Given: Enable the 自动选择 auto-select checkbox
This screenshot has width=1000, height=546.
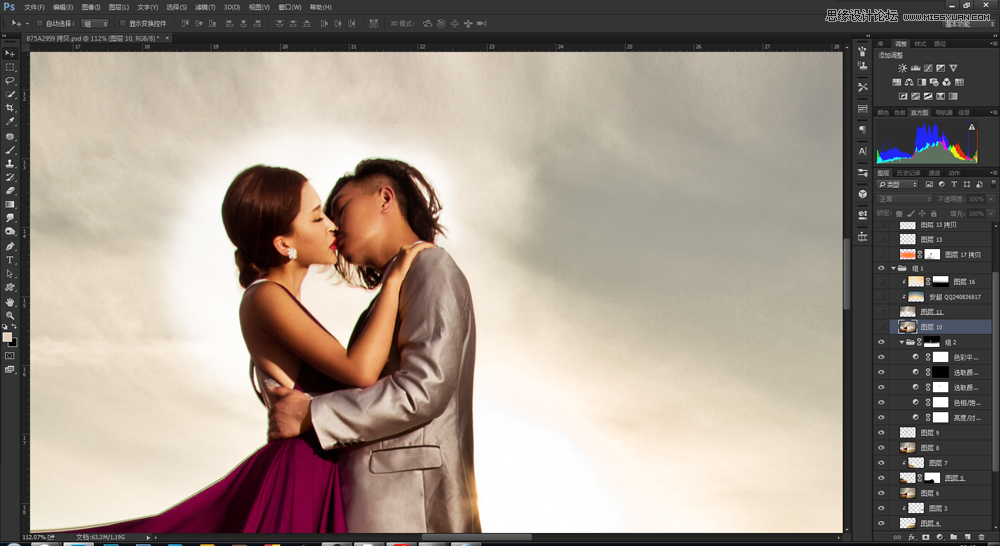Looking at the screenshot, I should 39,24.
